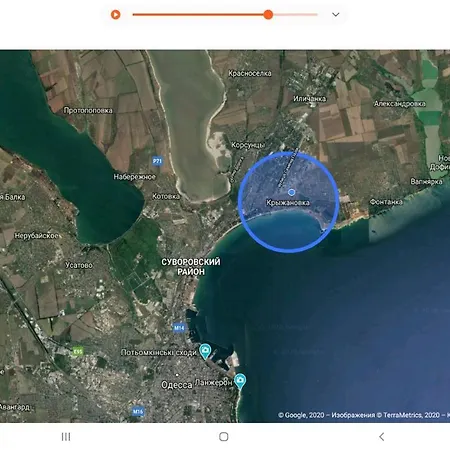Click the blue location dot in Крыжановка
The image size is (450, 450).
(x=291, y=192)
